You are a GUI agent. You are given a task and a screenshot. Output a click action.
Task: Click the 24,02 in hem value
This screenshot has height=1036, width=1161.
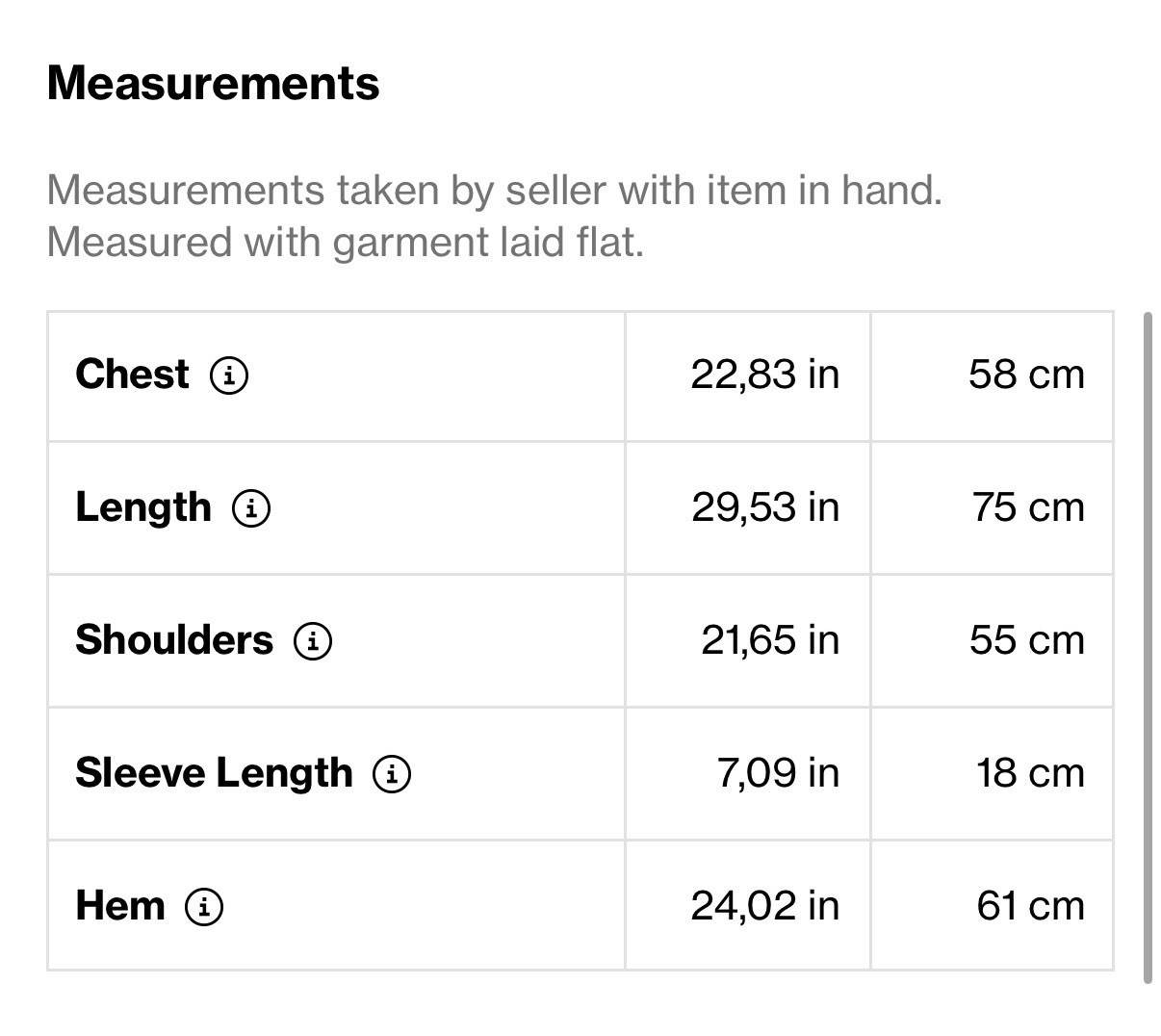[765, 906]
